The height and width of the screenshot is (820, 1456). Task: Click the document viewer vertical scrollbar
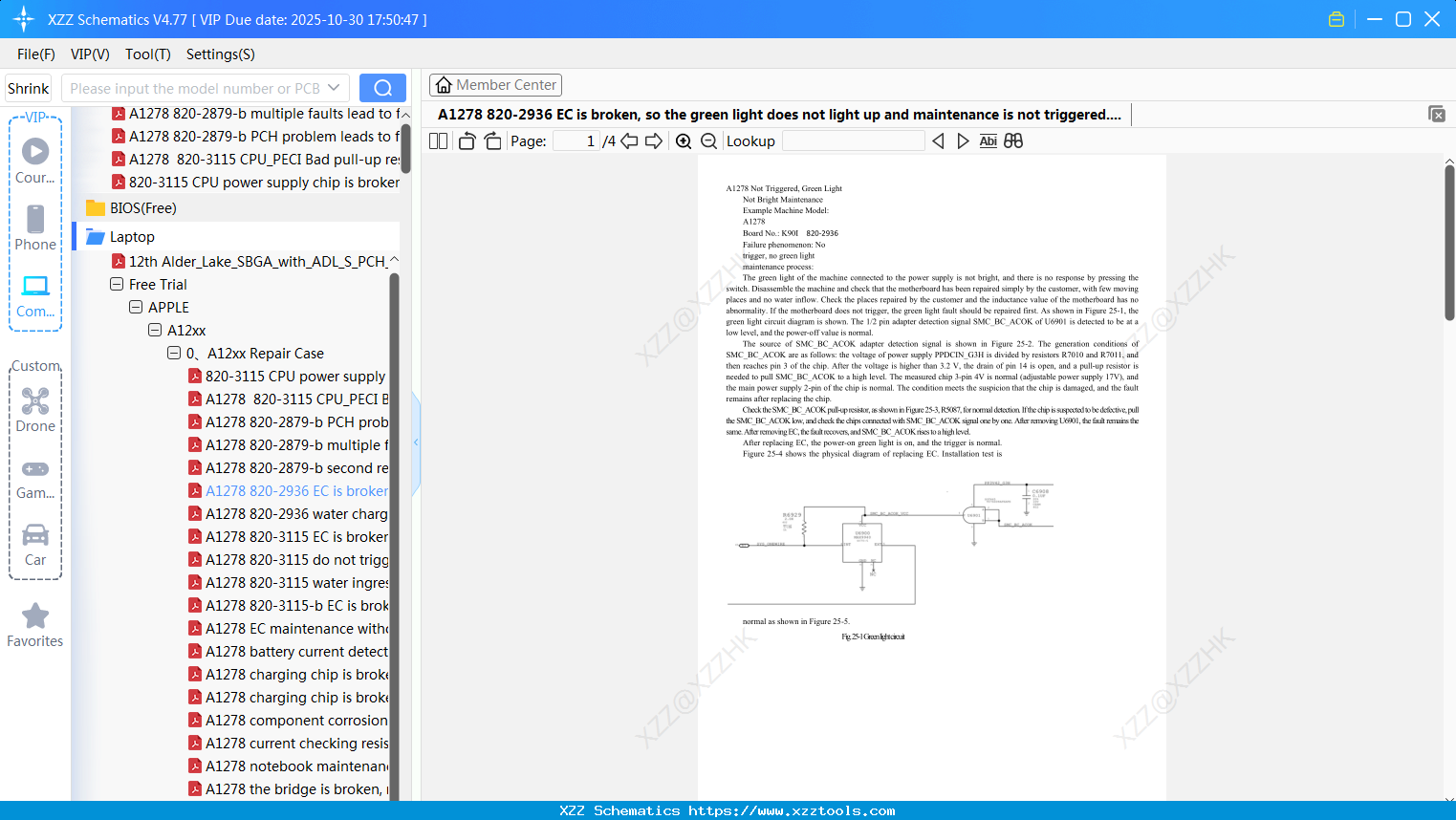coord(1449,244)
